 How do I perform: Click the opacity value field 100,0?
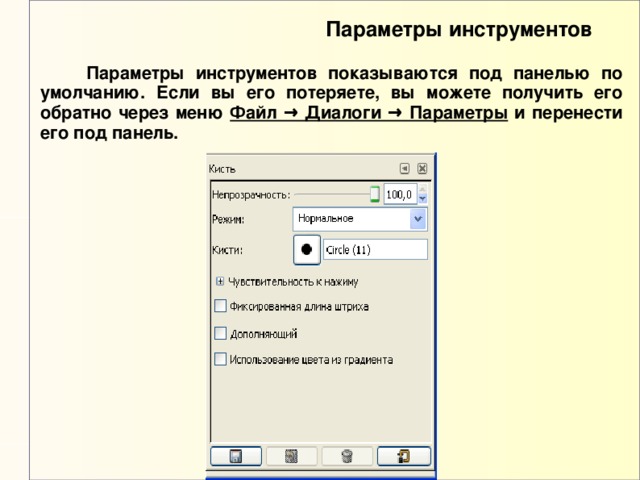400,194
